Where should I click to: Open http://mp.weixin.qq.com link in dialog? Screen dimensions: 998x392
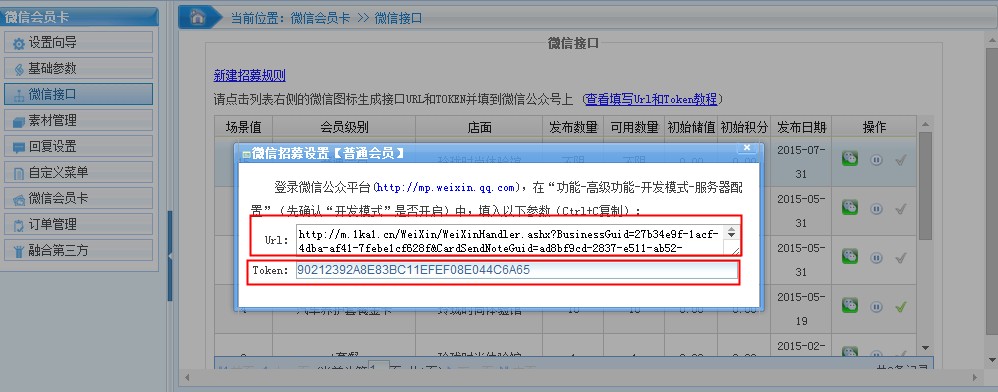pos(447,188)
